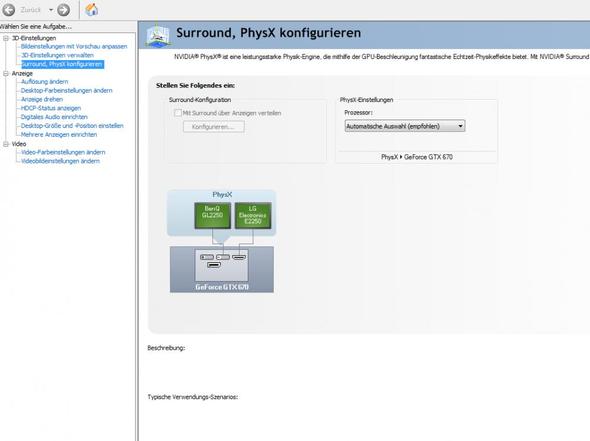Open Digitales Audio einrichten link
The image size is (590, 441).
[54, 117]
